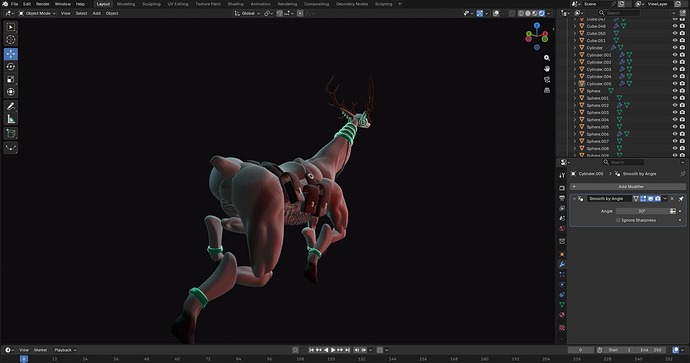The width and height of the screenshot is (690, 363).
Task: Click the current frame marker in timeline
Action: 24,359
